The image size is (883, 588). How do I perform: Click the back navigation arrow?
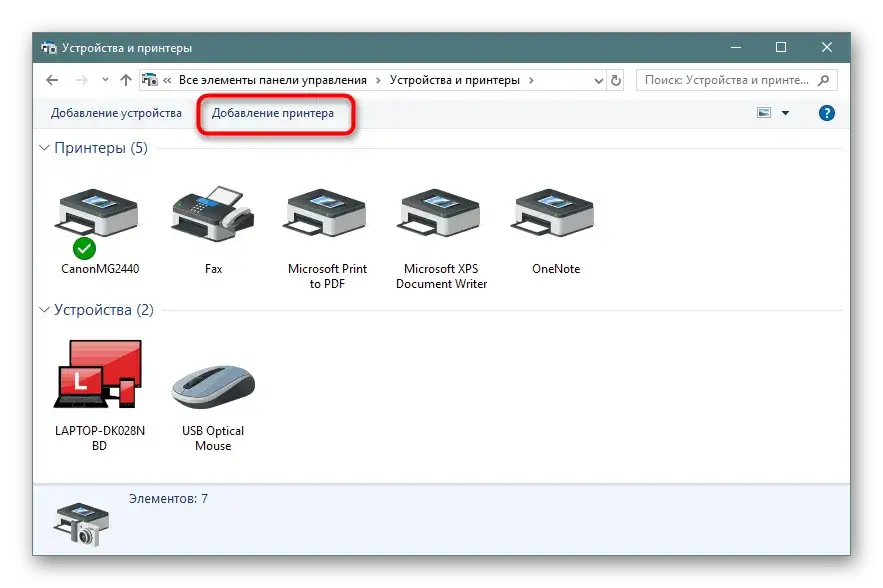(52, 80)
